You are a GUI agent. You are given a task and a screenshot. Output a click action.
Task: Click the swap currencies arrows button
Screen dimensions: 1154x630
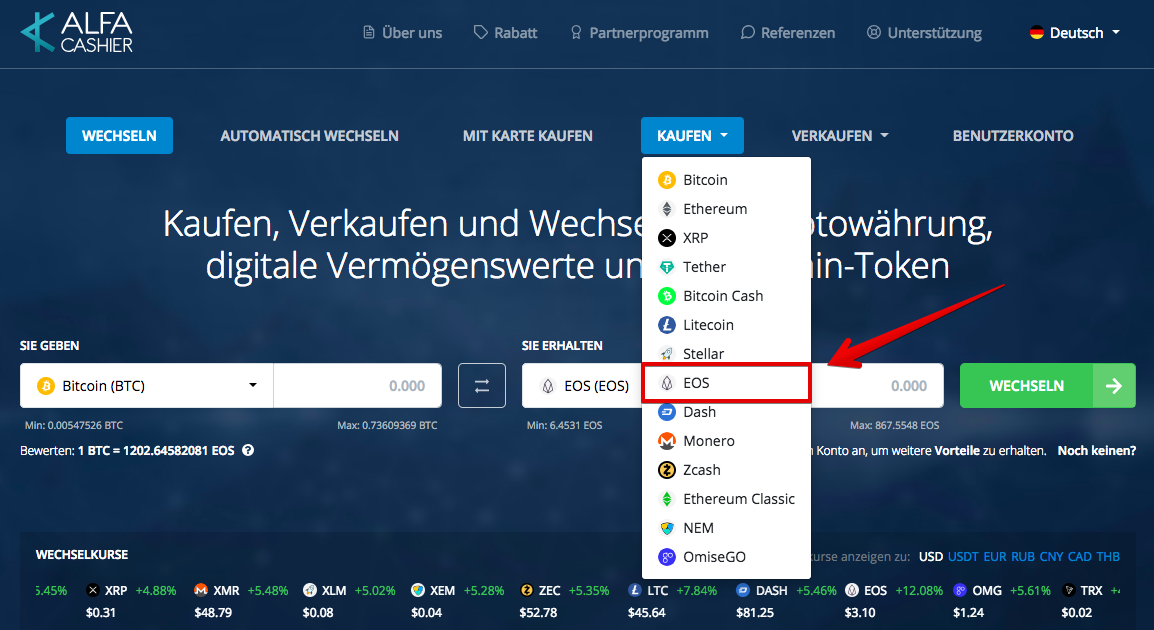[482, 386]
